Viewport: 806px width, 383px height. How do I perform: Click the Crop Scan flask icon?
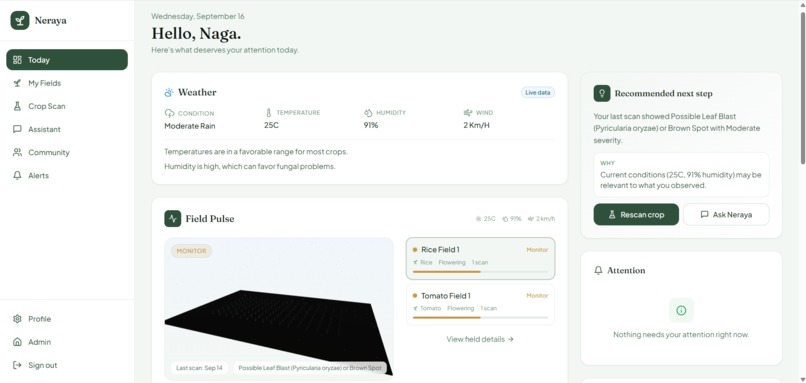[17, 106]
